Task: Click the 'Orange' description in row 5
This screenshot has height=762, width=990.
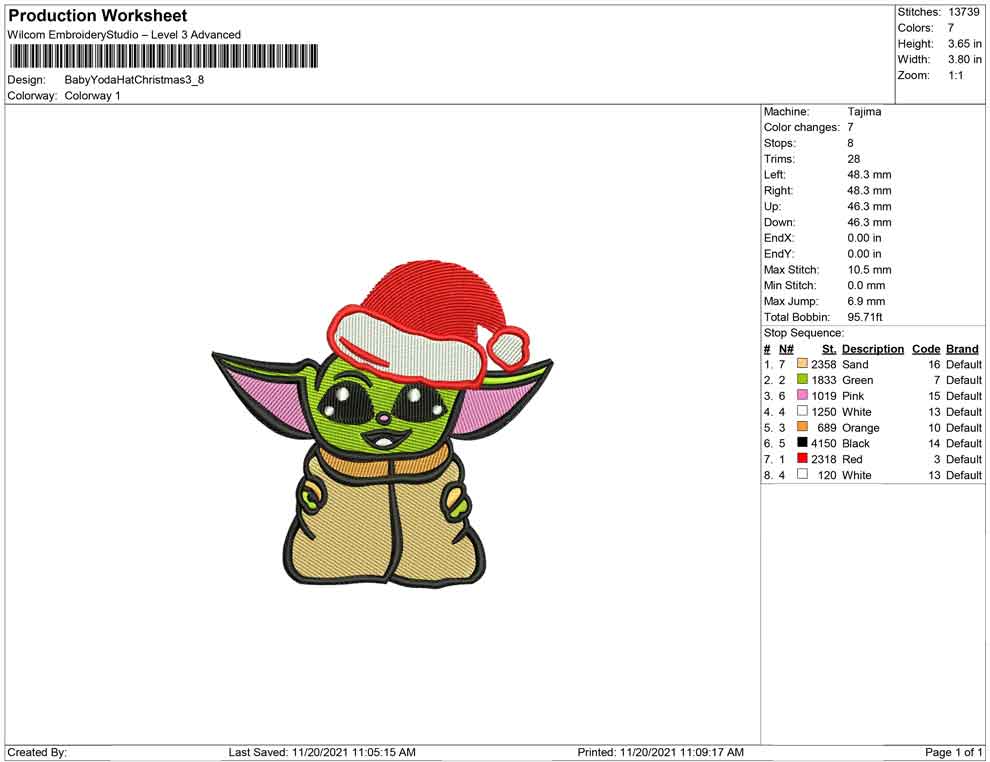Action: point(861,428)
